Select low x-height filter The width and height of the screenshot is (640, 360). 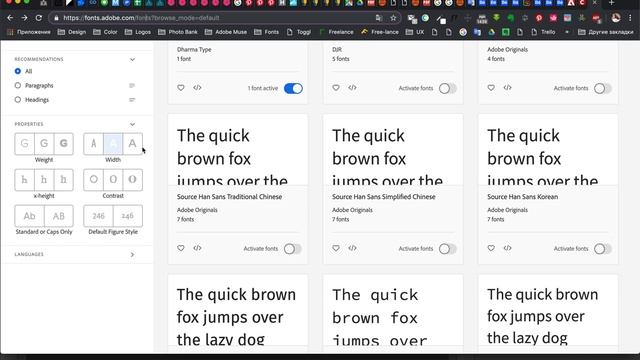coord(24,180)
